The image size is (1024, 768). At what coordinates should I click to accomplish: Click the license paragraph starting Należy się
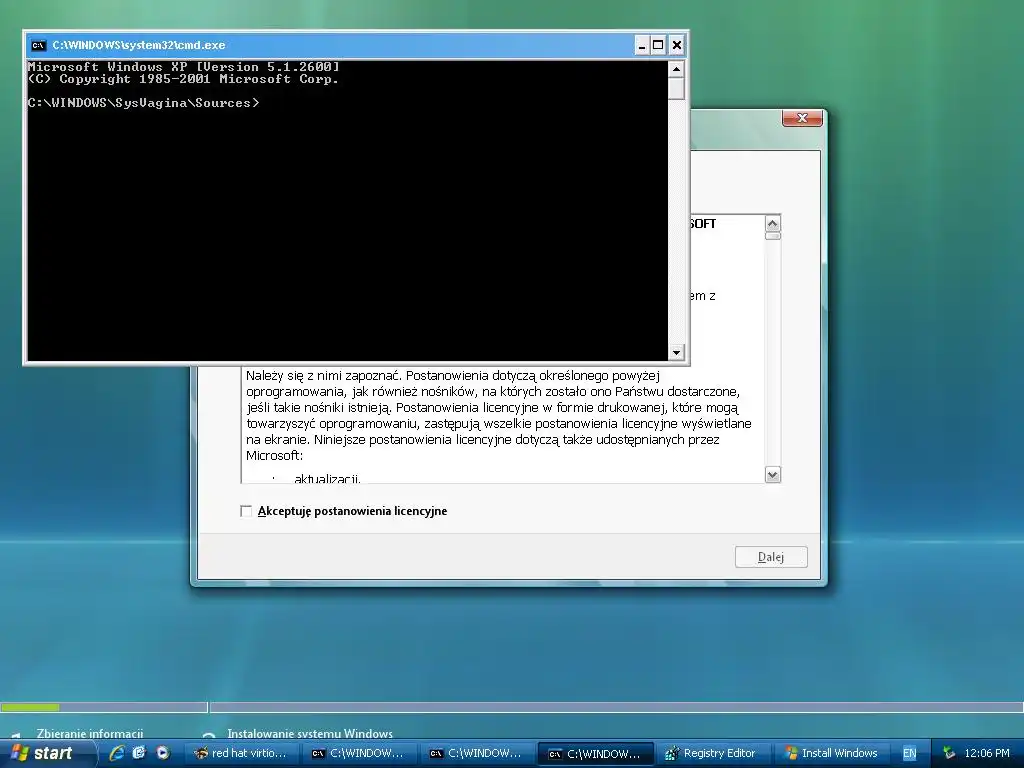tap(498, 415)
